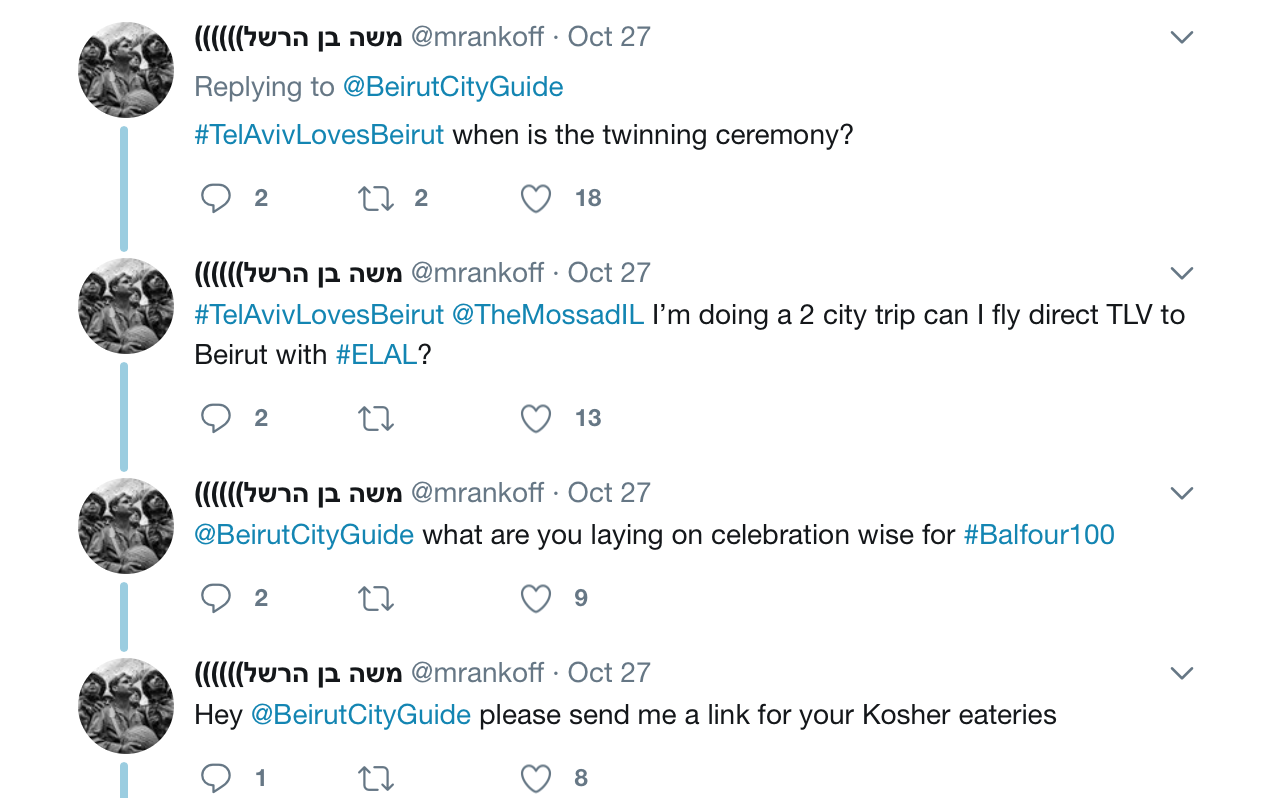The height and width of the screenshot is (798, 1276).
Task: Expand more-options chevron on ELAL tweet
Action: [1182, 274]
